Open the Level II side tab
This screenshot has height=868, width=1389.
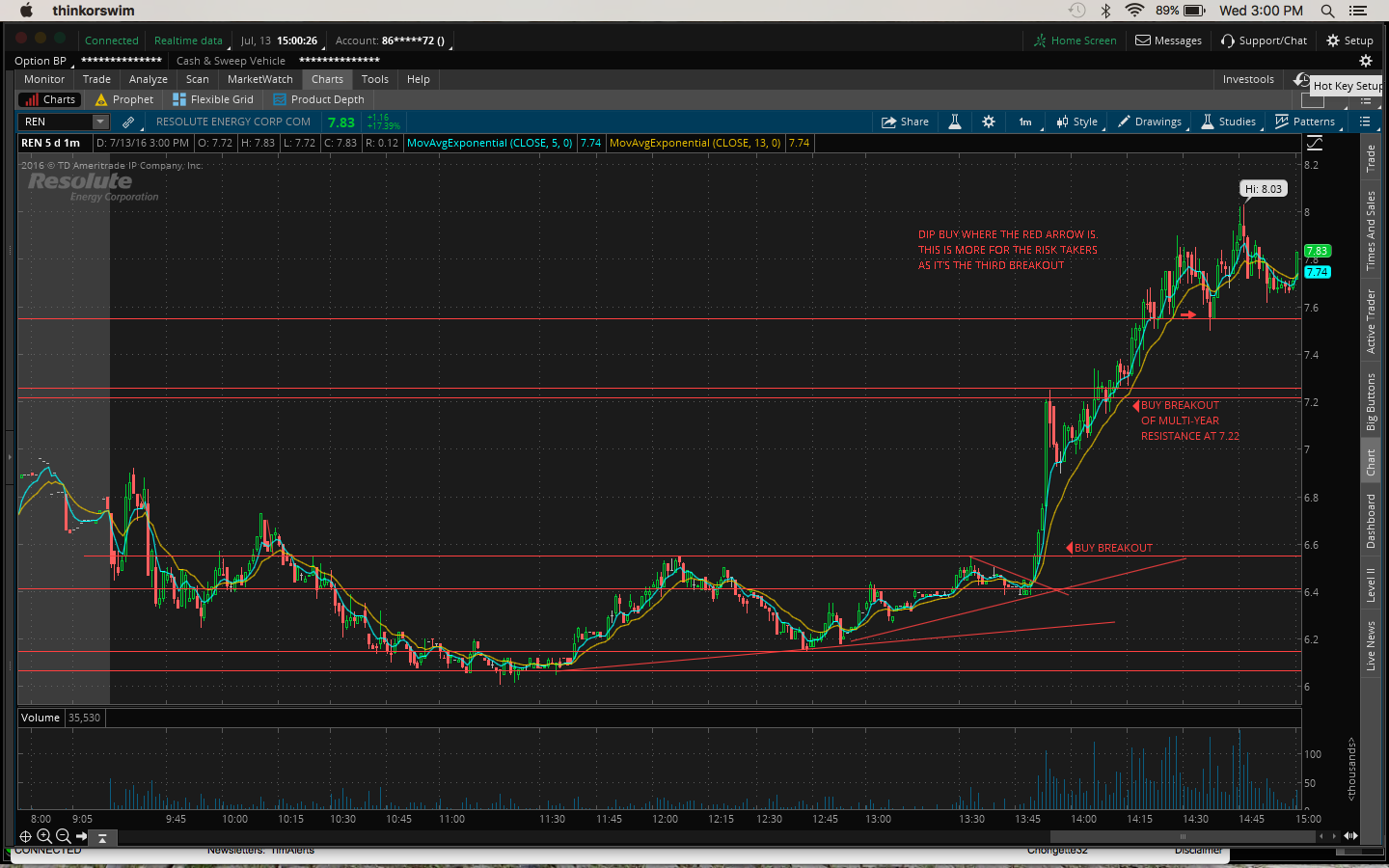click(x=1371, y=584)
